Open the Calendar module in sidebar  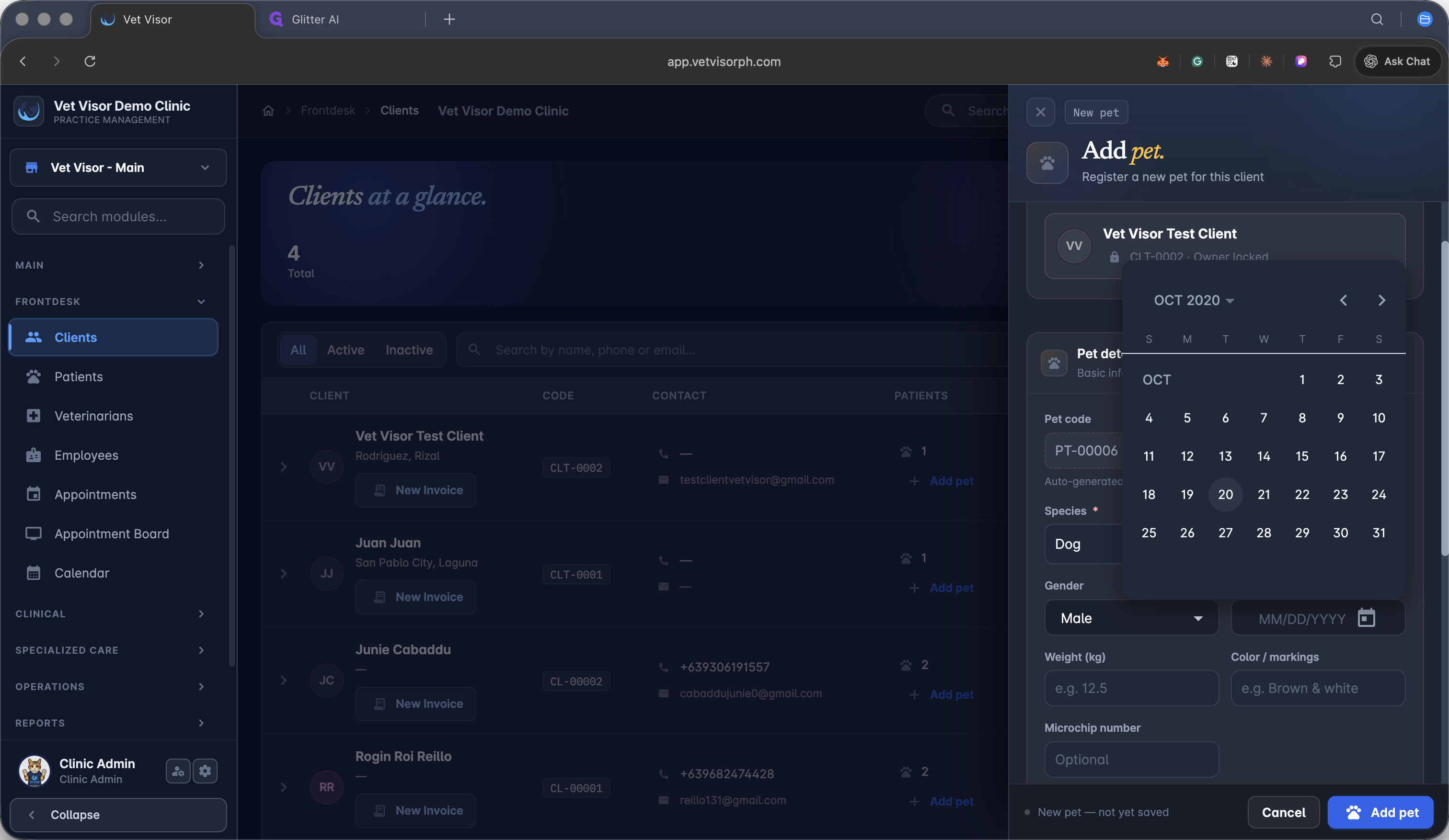[x=114, y=573]
